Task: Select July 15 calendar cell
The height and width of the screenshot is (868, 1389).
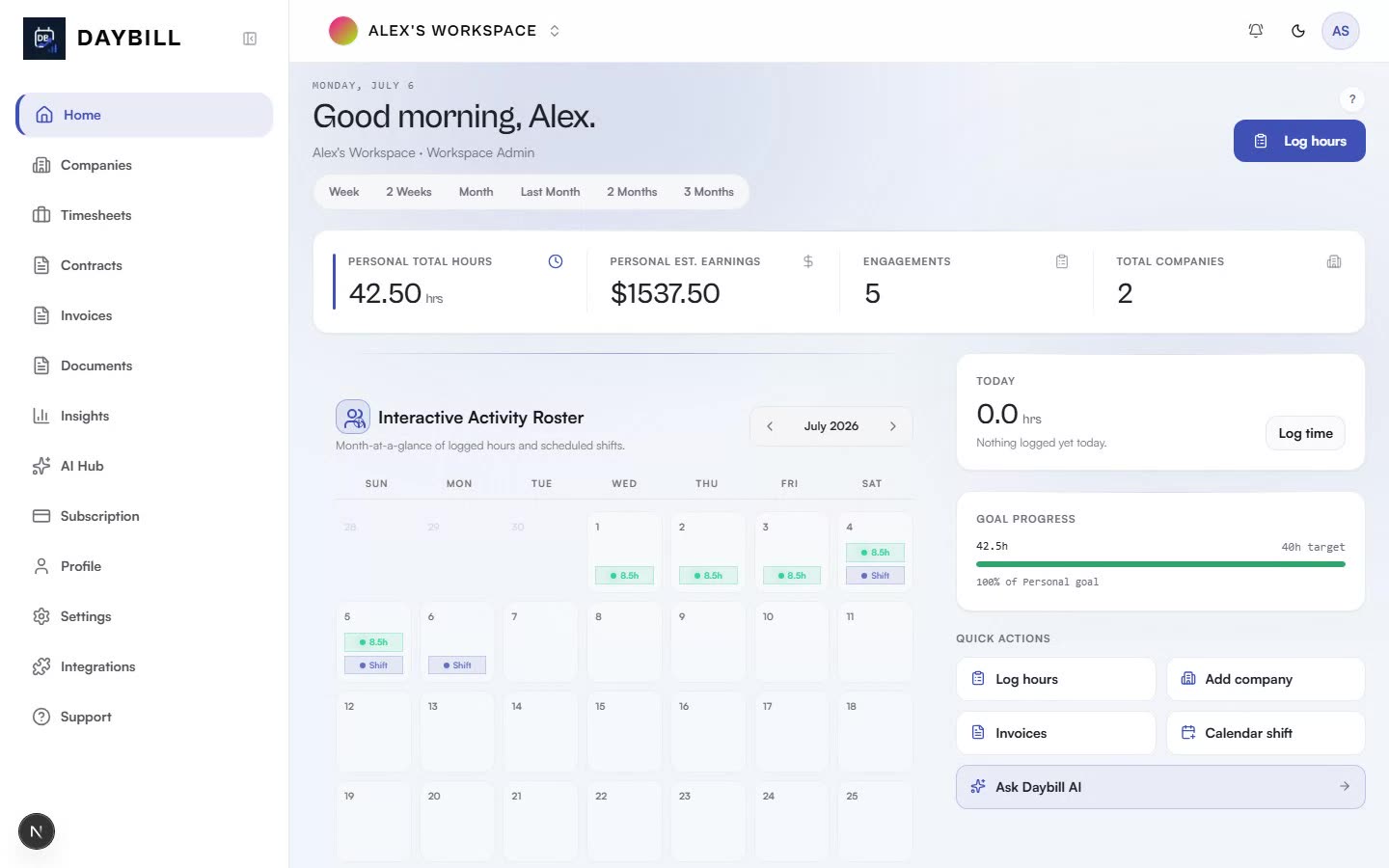Action: click(625, 732)
